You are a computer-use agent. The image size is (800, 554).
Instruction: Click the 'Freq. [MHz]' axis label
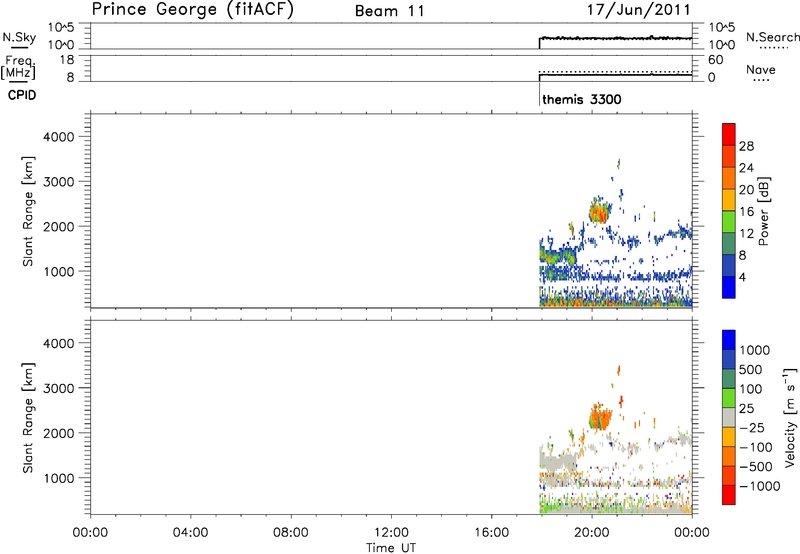[x=18, y=67]
